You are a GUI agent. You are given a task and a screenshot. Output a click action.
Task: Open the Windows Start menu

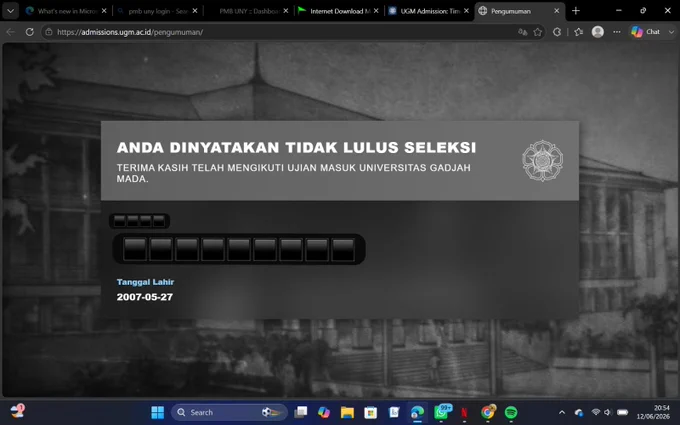[x=157, y=412]
